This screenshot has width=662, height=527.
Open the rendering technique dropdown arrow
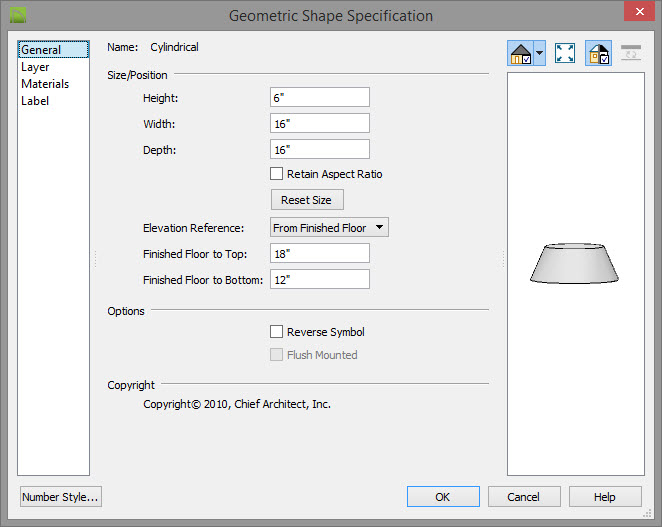click(x=540, y=53)
